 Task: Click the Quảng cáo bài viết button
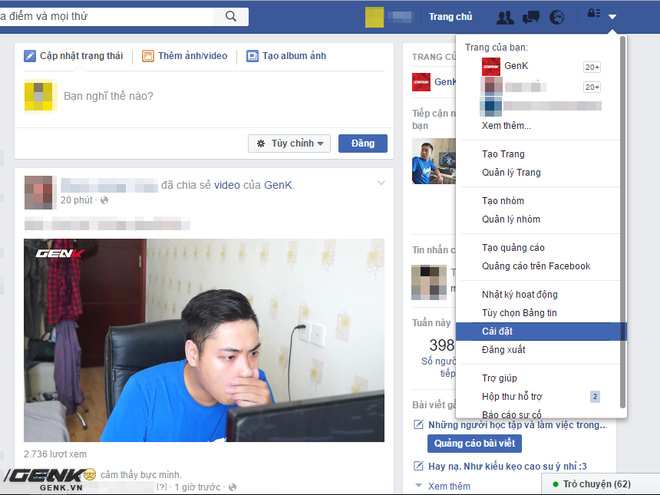[x=474, y=443]
